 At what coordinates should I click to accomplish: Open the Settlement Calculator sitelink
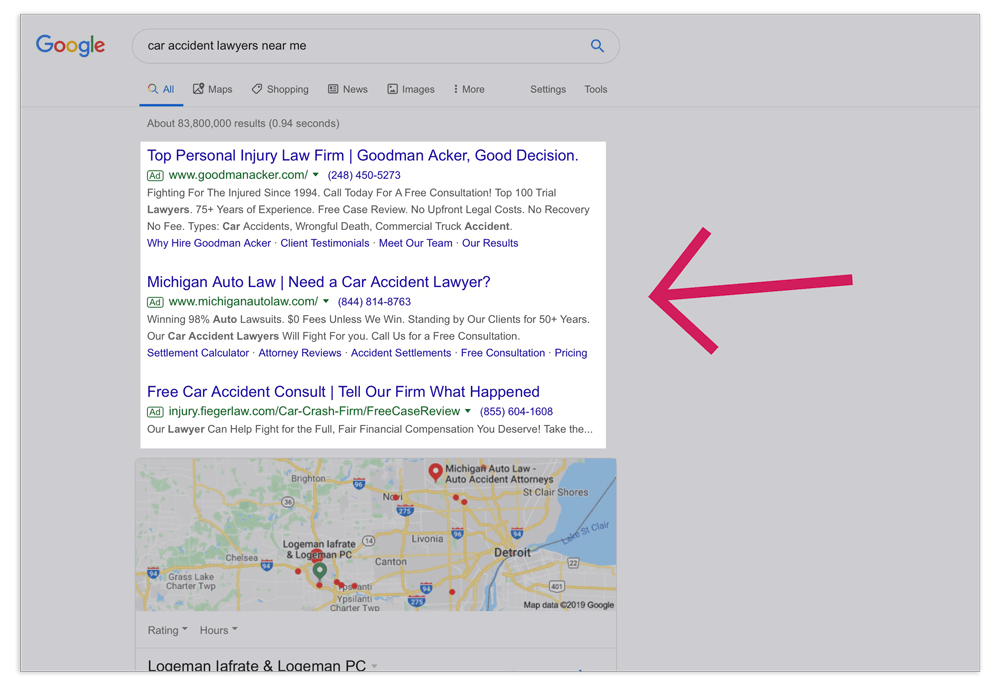[x=198, y=353]
